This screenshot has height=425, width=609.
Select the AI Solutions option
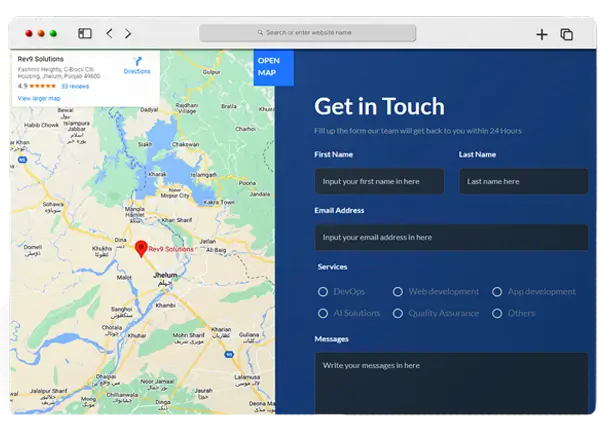[x=323, y=313]
